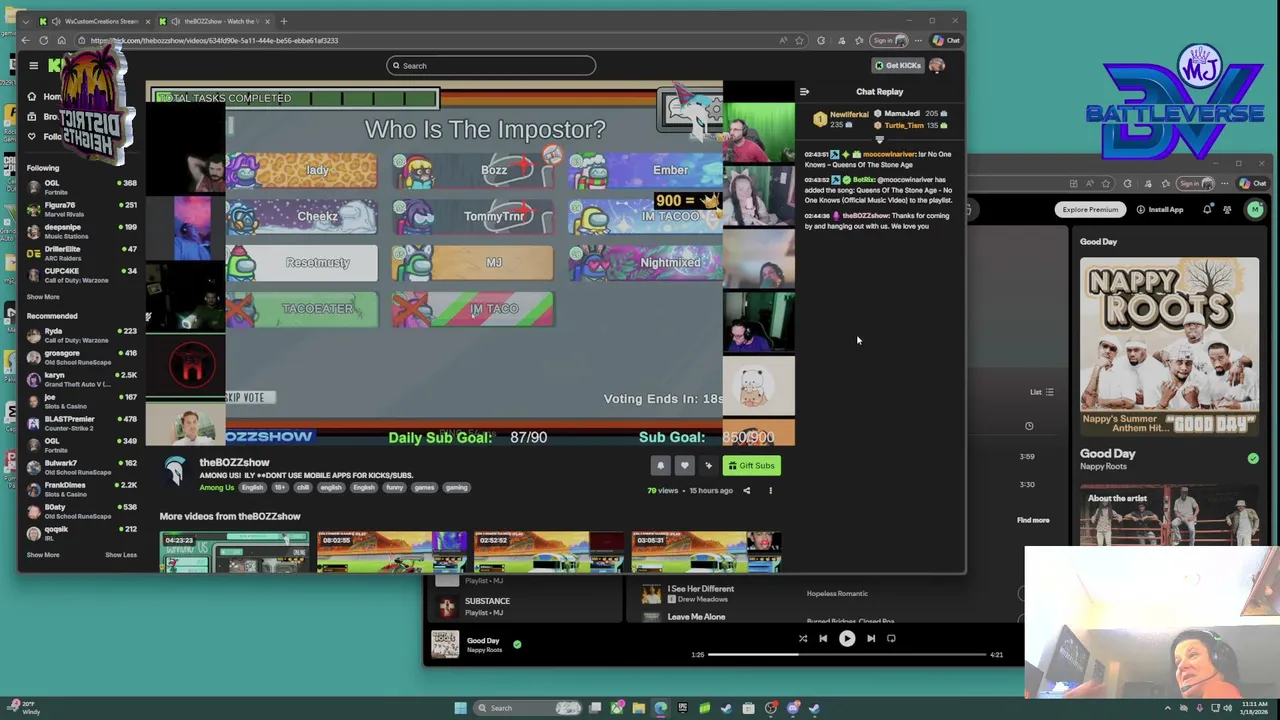Click the green Gift Subs button
Screen dimensions: 1280x720
[x=751, y=465]
